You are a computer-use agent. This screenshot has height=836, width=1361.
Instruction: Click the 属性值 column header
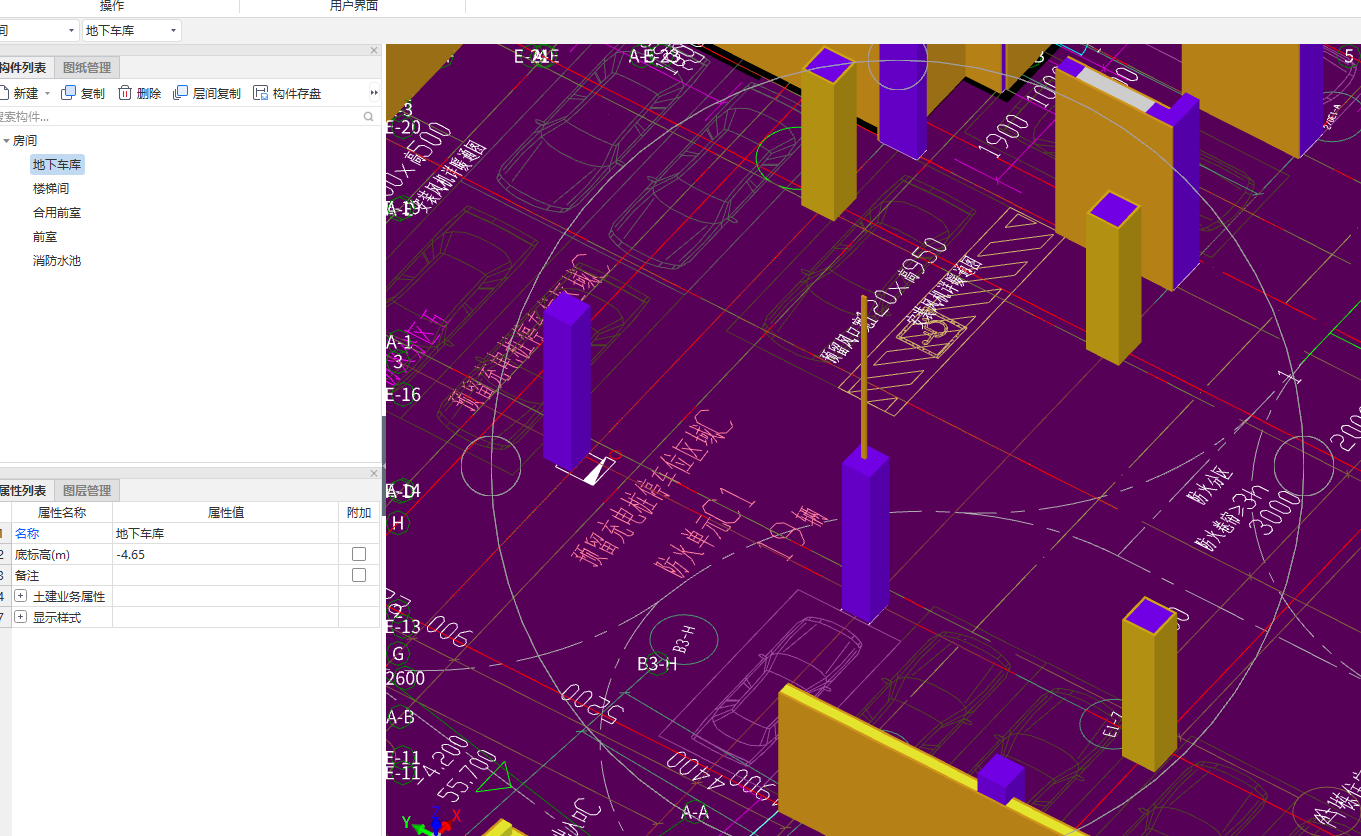tap(225, 512)
